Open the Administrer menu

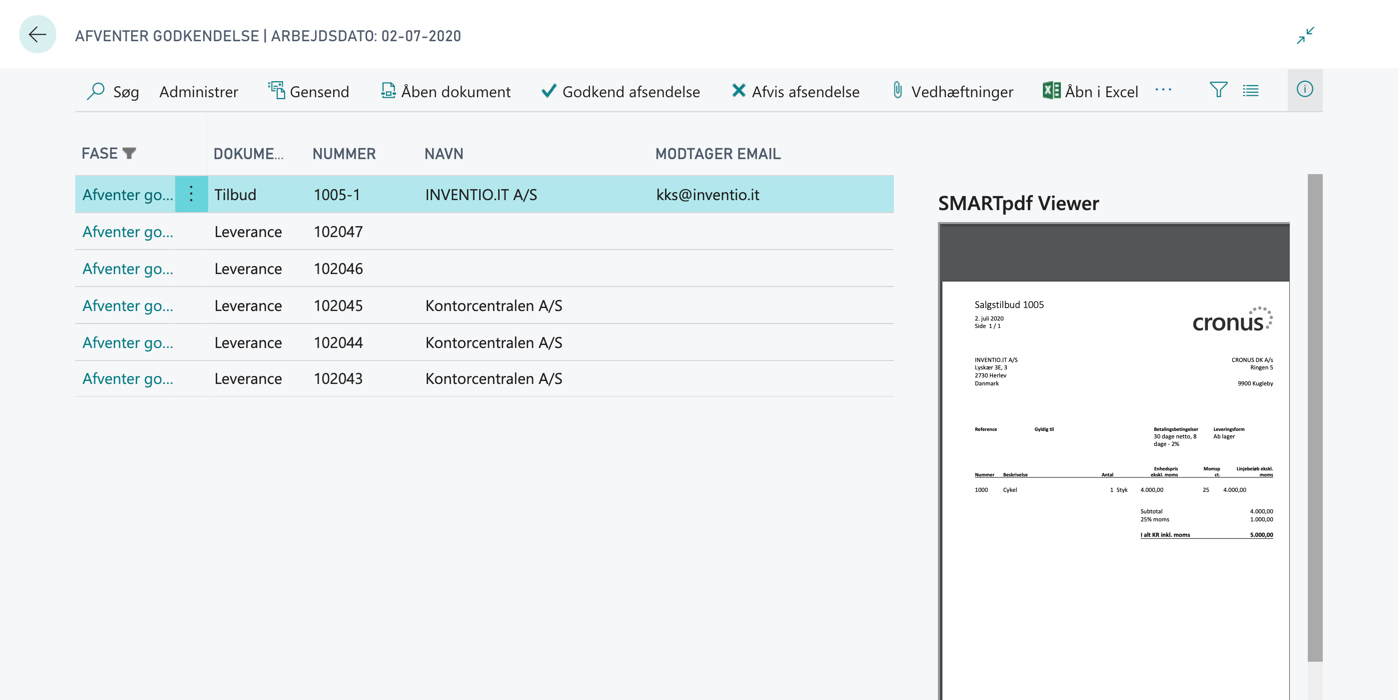click(x=198, y=91)
